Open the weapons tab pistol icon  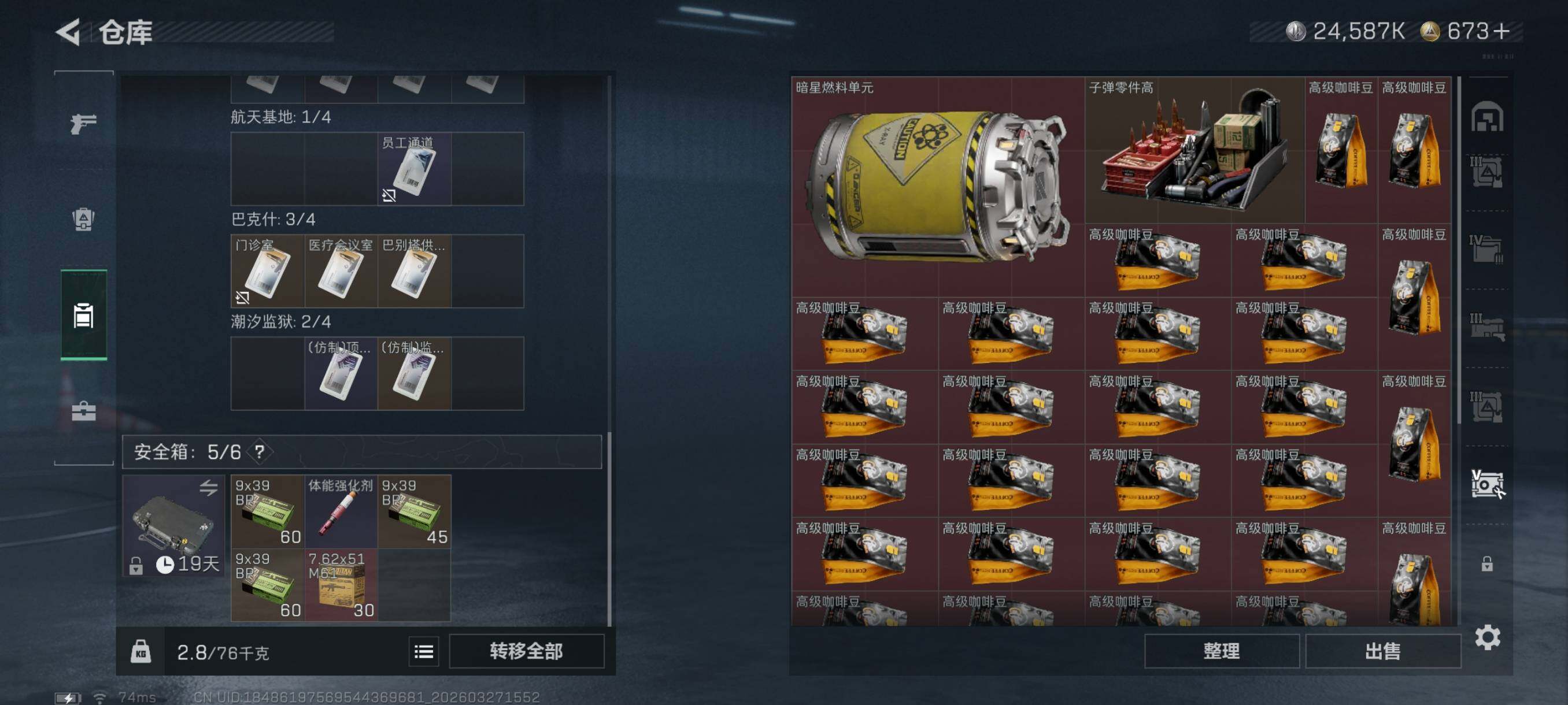[83, 124]
